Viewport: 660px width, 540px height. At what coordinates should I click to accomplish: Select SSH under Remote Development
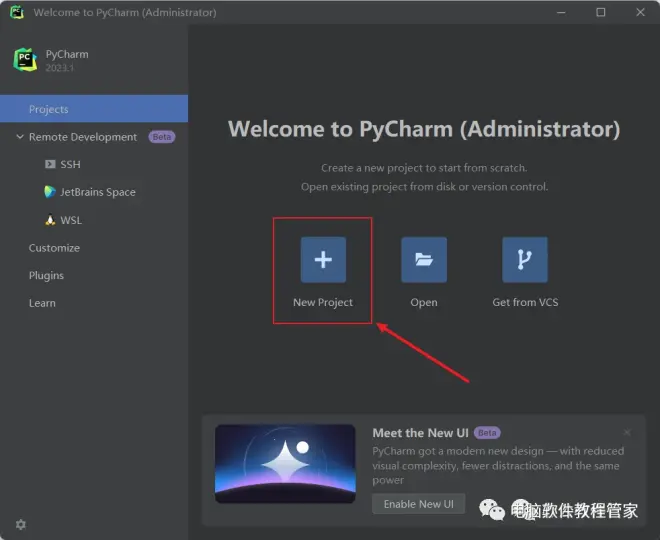70,164
